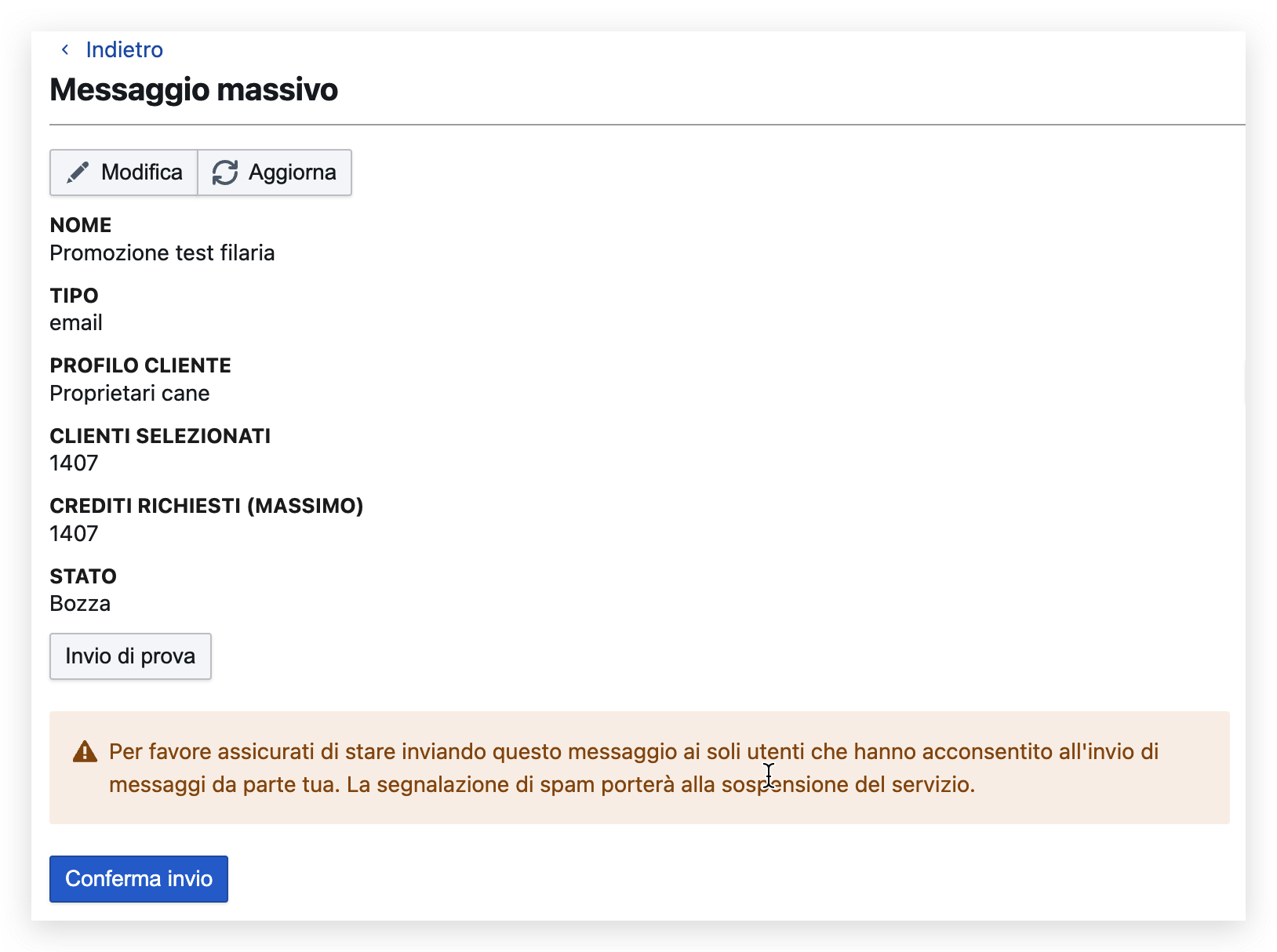
Task: Click the PROFILO CLIENTE label
Action: [x=140, y=365]
